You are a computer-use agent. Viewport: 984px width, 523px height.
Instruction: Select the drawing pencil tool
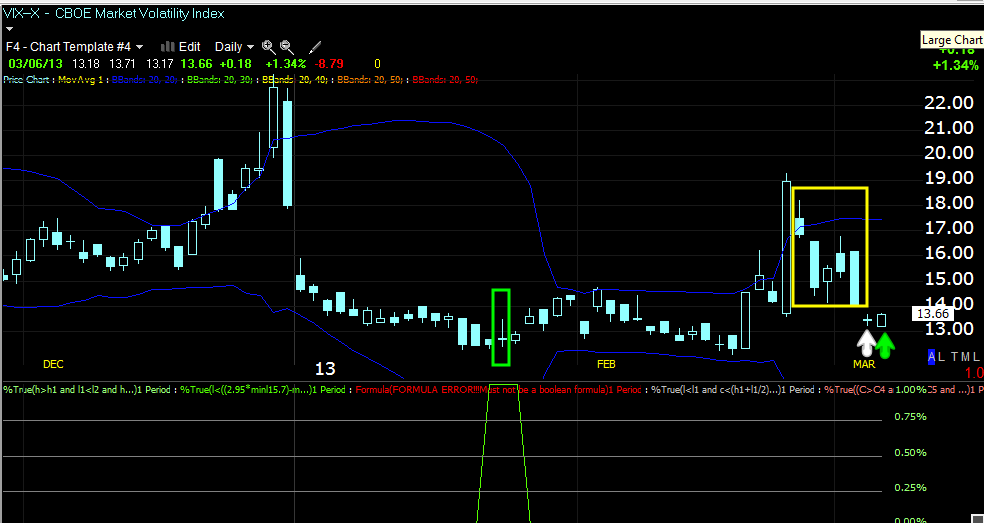[315, 46]
